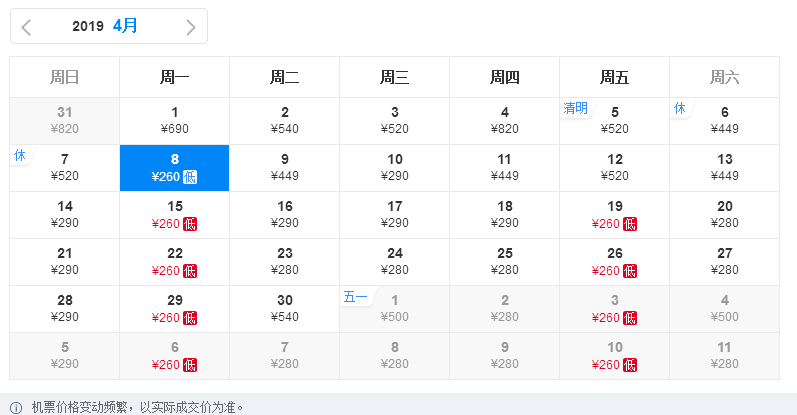
Task: Select April 24 priced ¥280
Action: coord(394,262)
